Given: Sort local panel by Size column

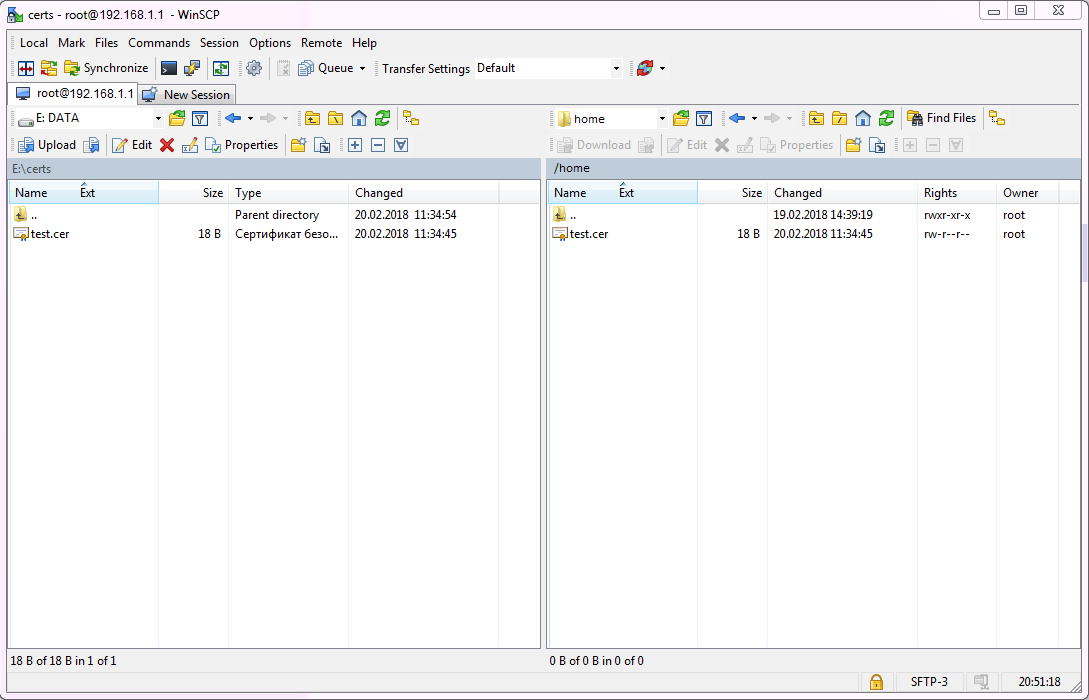Looking at the screenshot, I should pos(193,193).
